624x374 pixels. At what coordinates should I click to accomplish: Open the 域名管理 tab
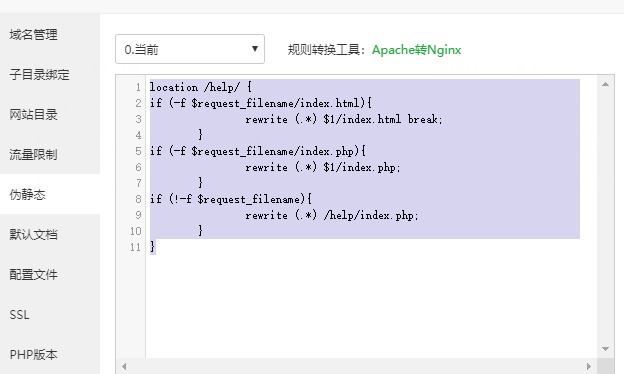pyautogui.click(x=33, y=35)
